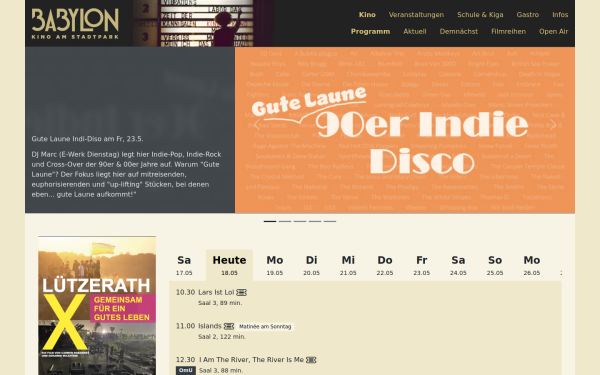Click the text 'Gute Laune Indi-Diso am Fr, 23.5.'
The width and height of the screenshot is (600, 375).
[88, 139]
